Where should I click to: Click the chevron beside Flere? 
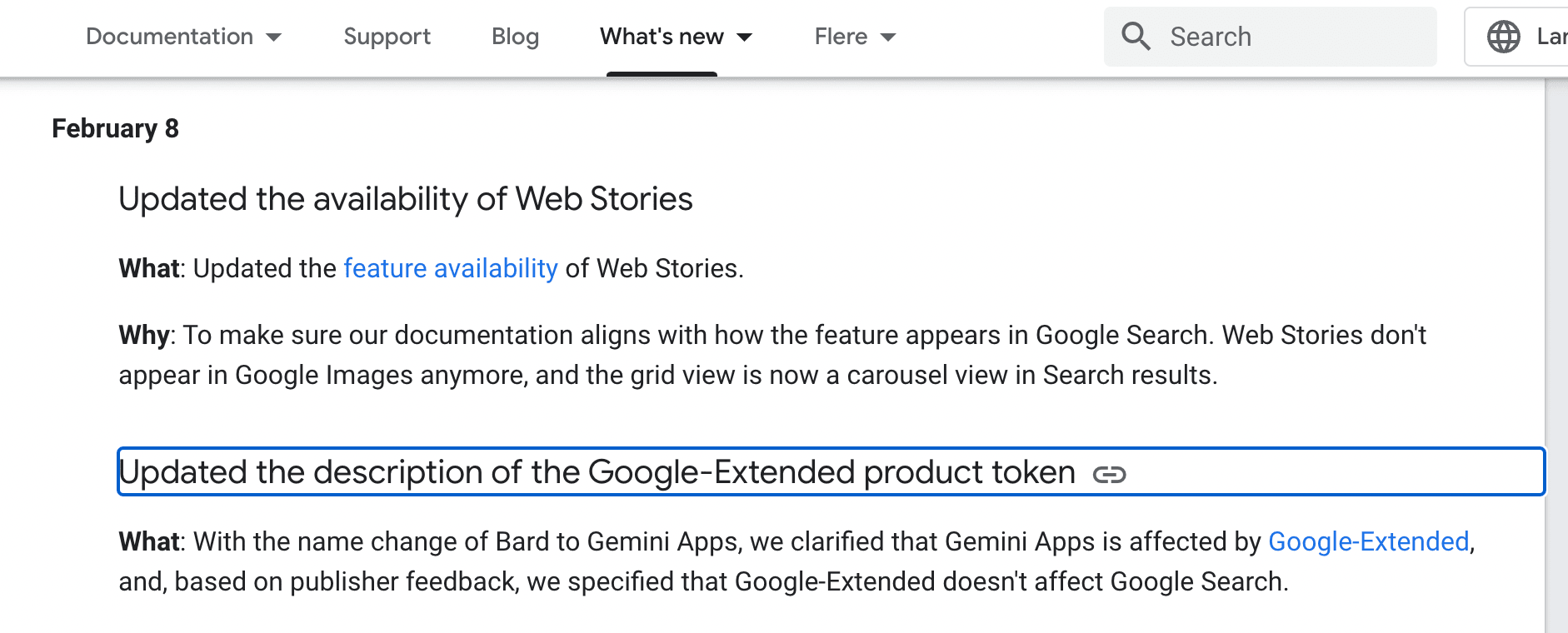coord(889,37)
